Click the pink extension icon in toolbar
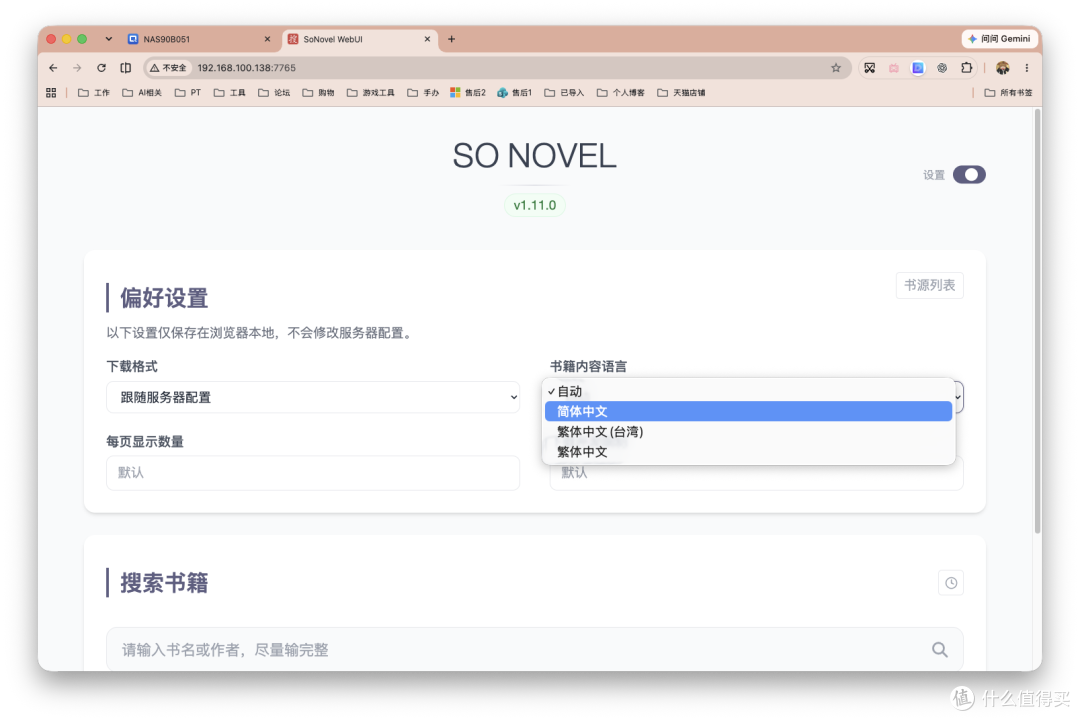This screenshot has height=721, width=1080. (893, 67)
